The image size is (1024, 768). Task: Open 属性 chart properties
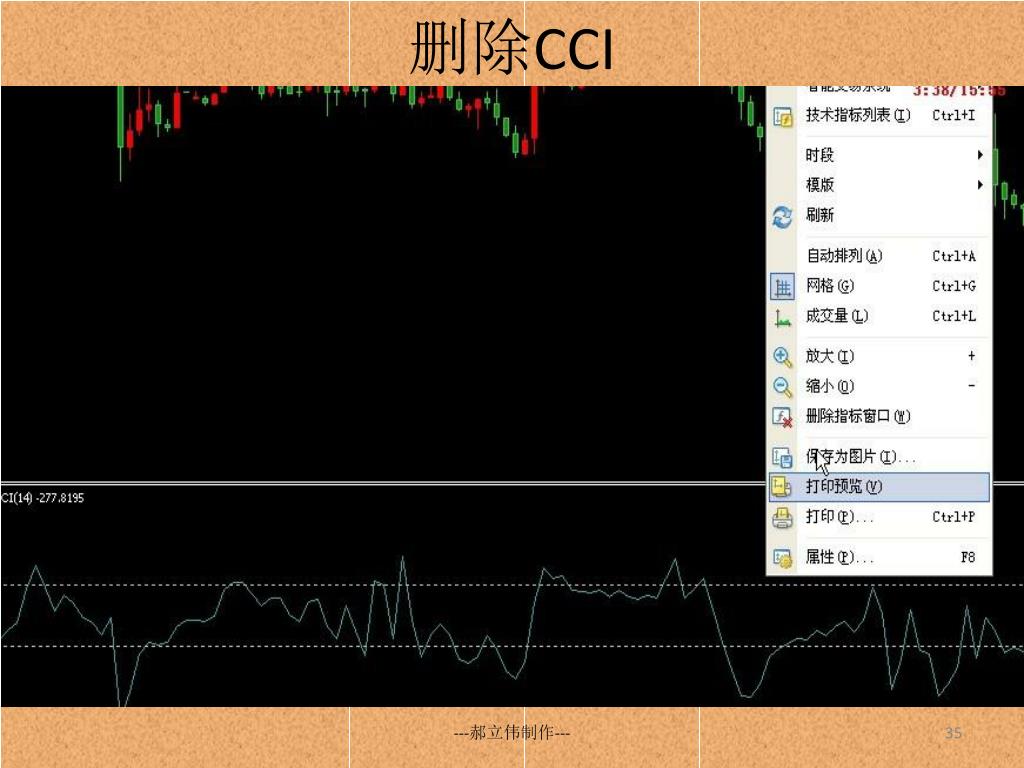click(x=879, y=557)
